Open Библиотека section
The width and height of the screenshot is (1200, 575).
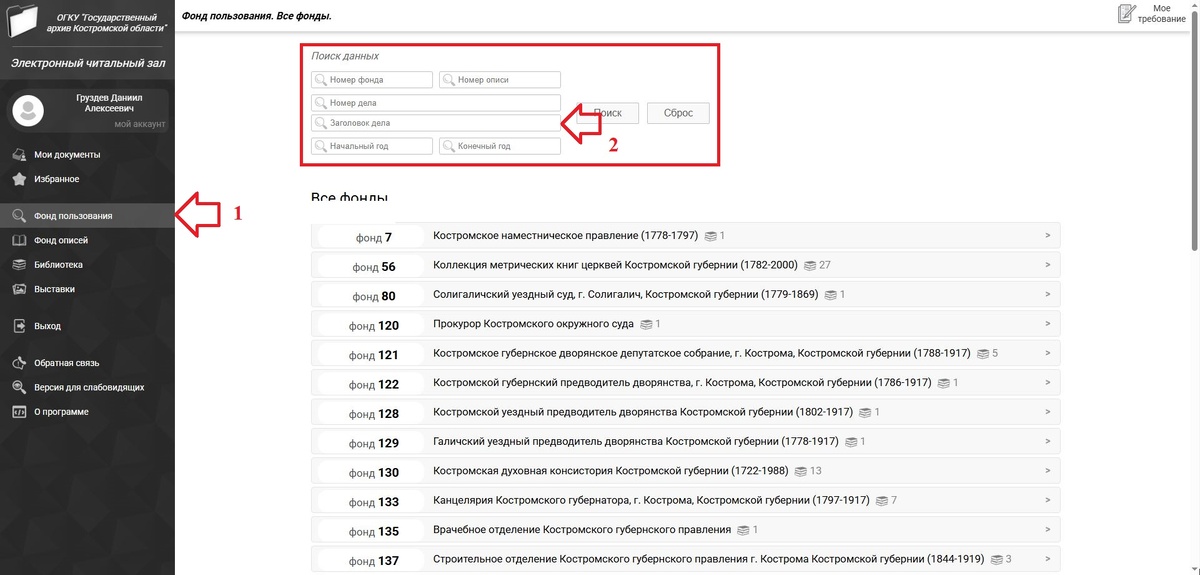58,265
